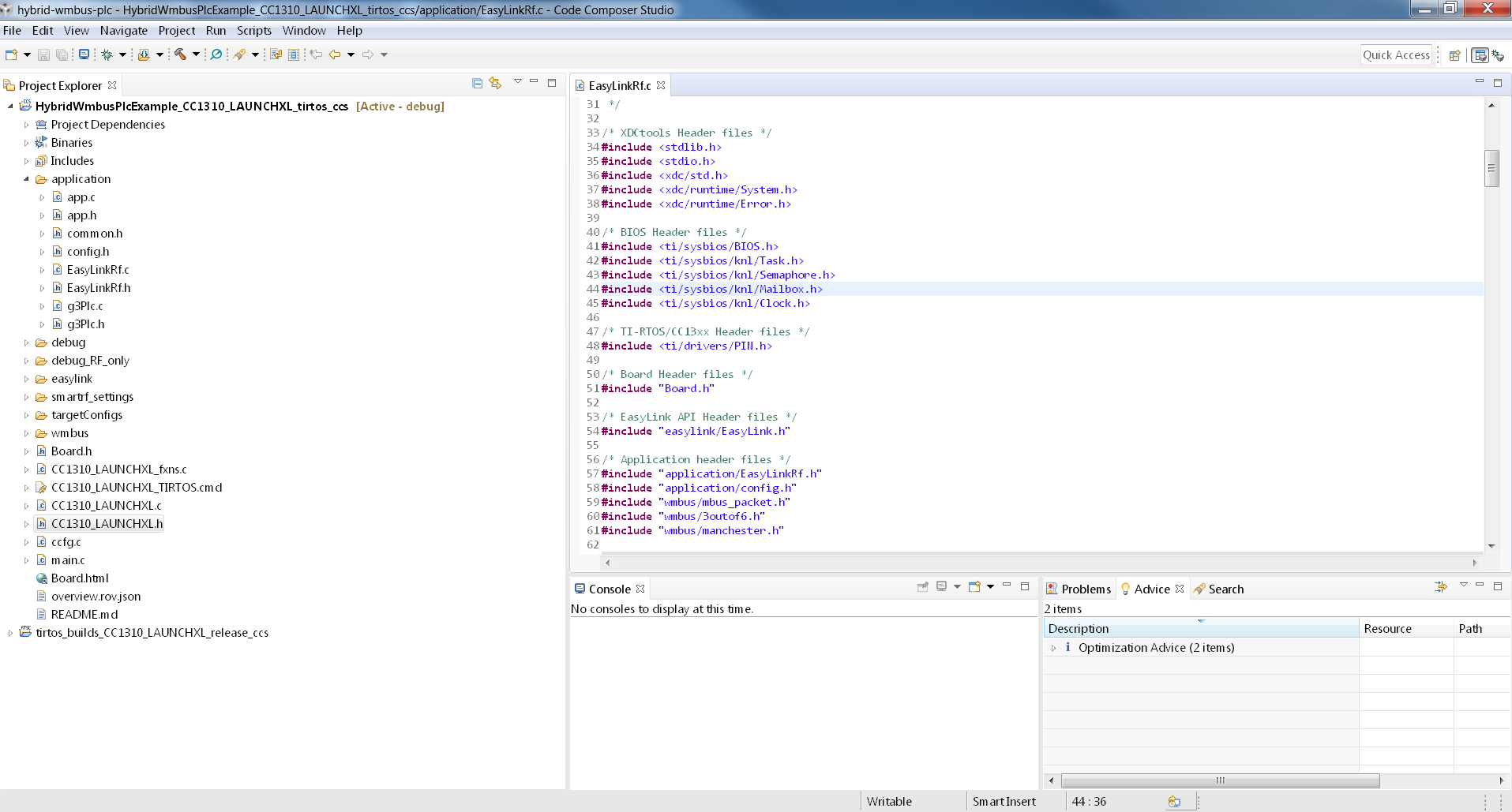The width and height of the screenshot is (1512, 812).
Task: Expand the Project Dependencies node
Action: tap(25, 124)
